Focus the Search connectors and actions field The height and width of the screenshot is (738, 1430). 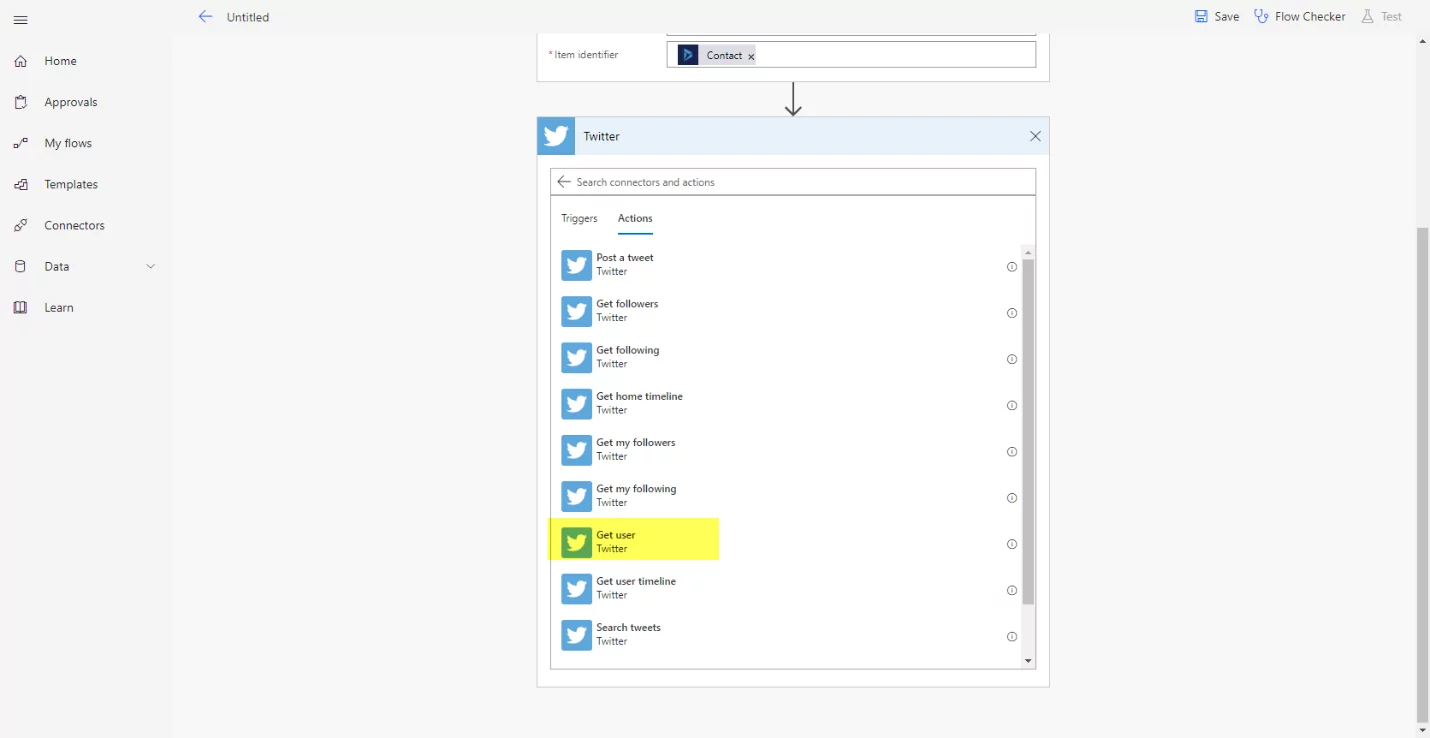[793, 182]
